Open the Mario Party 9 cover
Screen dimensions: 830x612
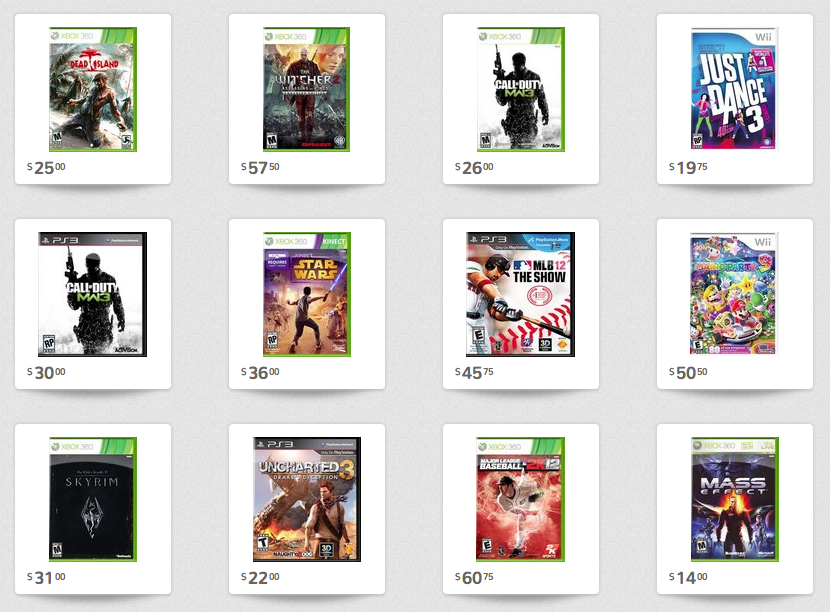734,294
